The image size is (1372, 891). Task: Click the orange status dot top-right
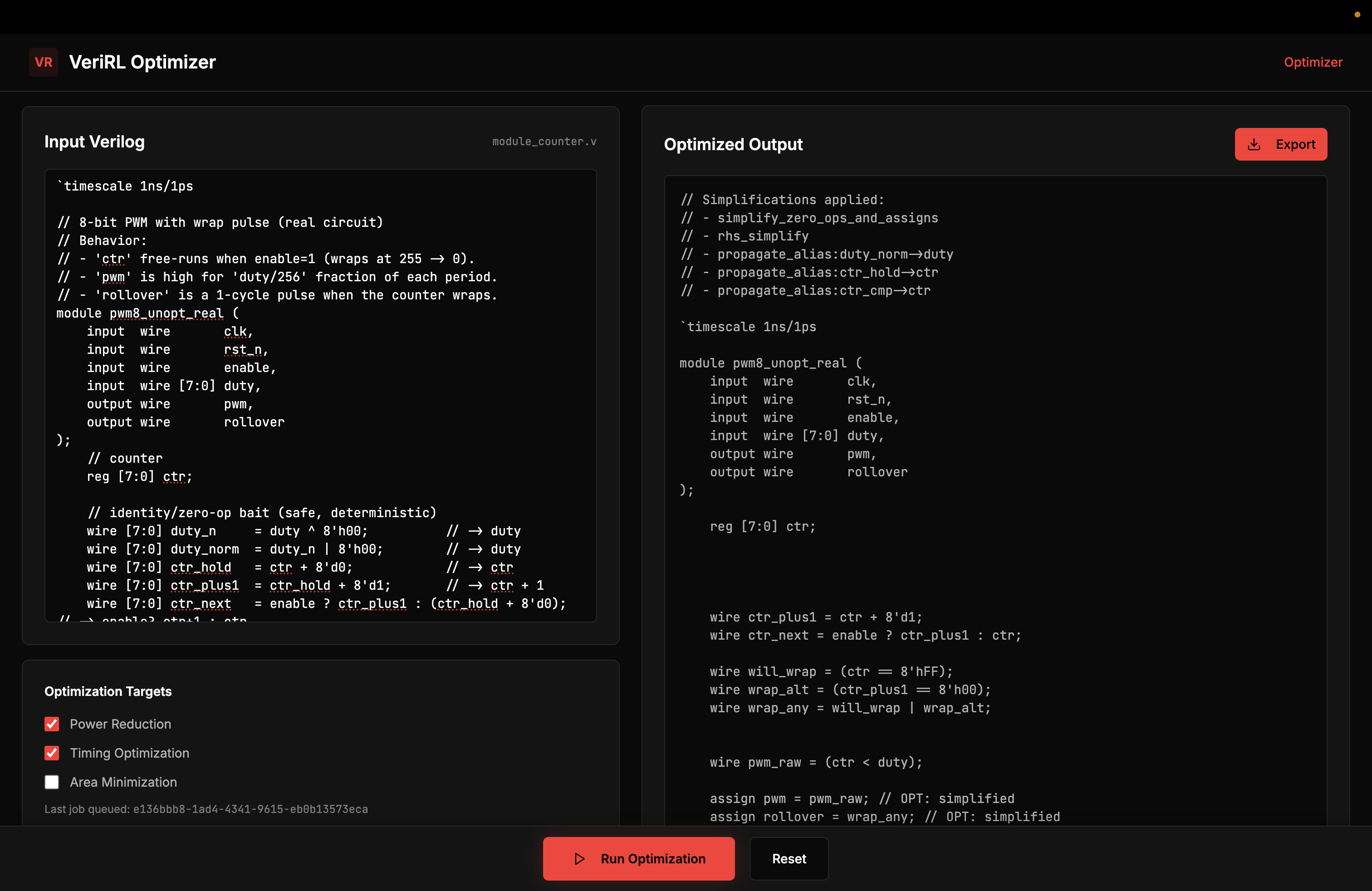1357,15
